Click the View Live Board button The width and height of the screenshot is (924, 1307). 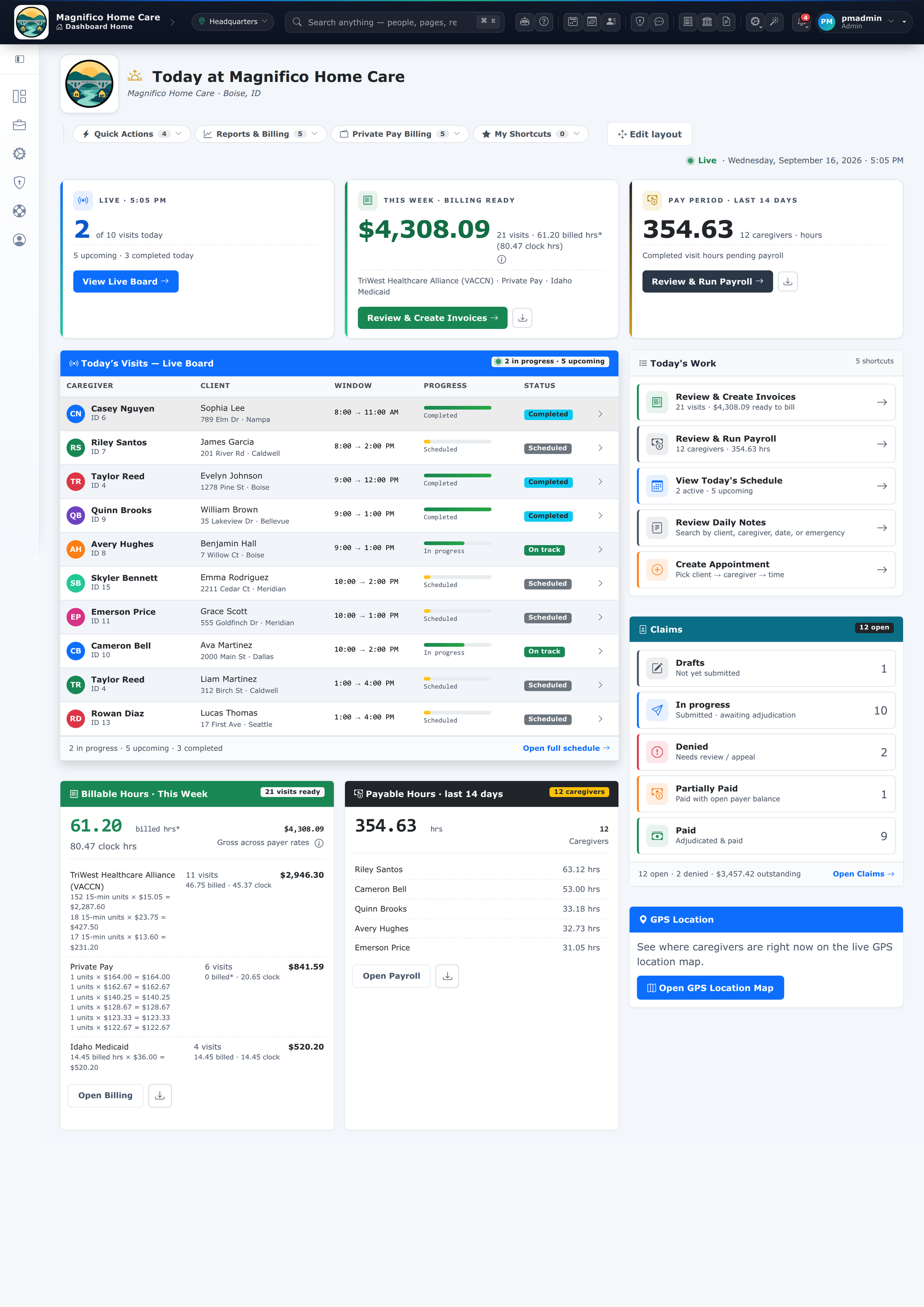pos(126,282)
